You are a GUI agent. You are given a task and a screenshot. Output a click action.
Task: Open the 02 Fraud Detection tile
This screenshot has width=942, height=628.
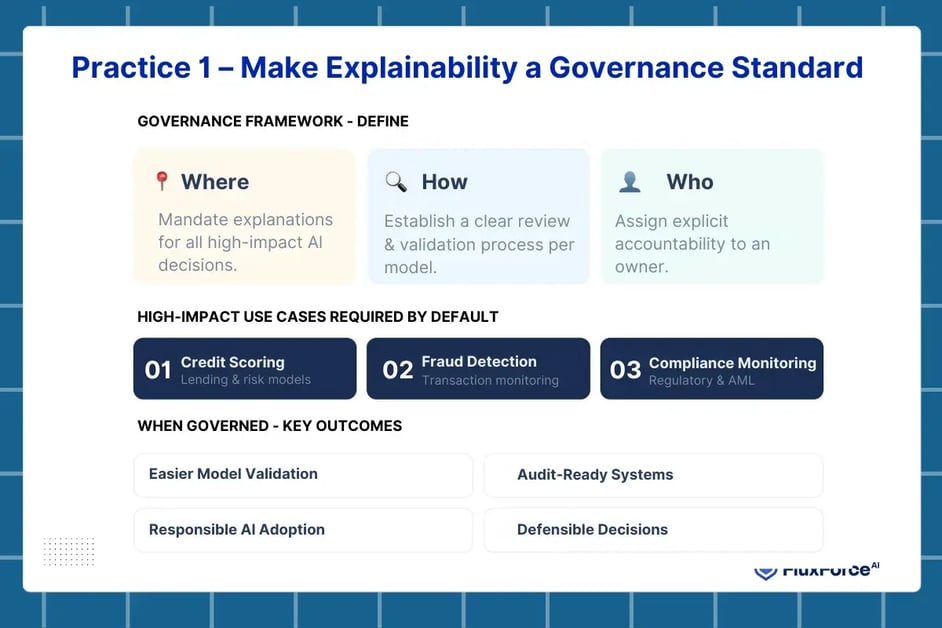tap(478, 369)
